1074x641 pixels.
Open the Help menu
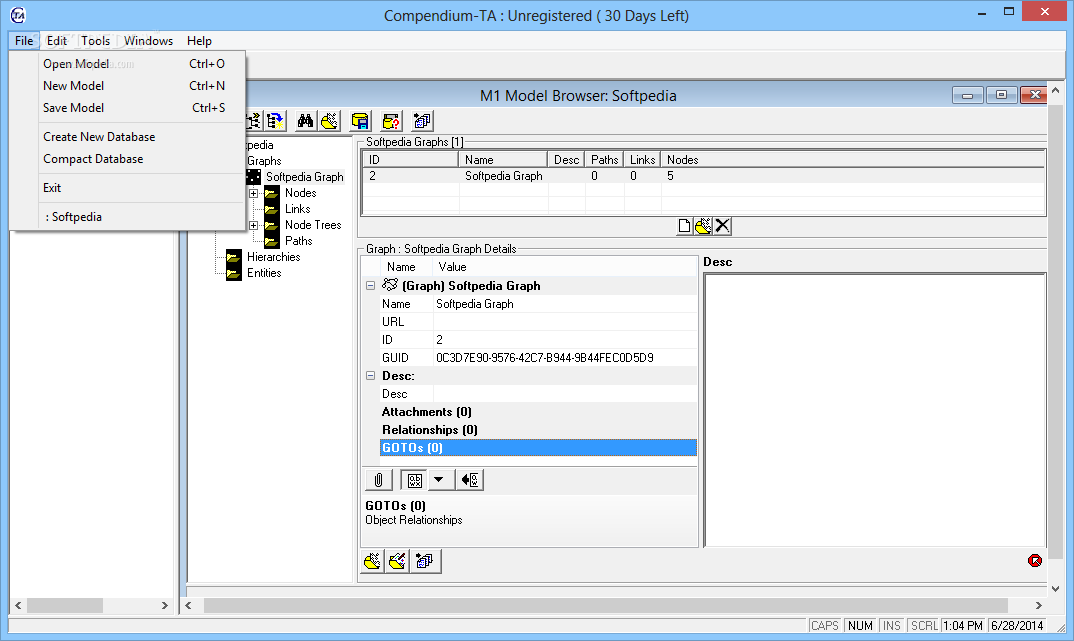click(199, 40)
